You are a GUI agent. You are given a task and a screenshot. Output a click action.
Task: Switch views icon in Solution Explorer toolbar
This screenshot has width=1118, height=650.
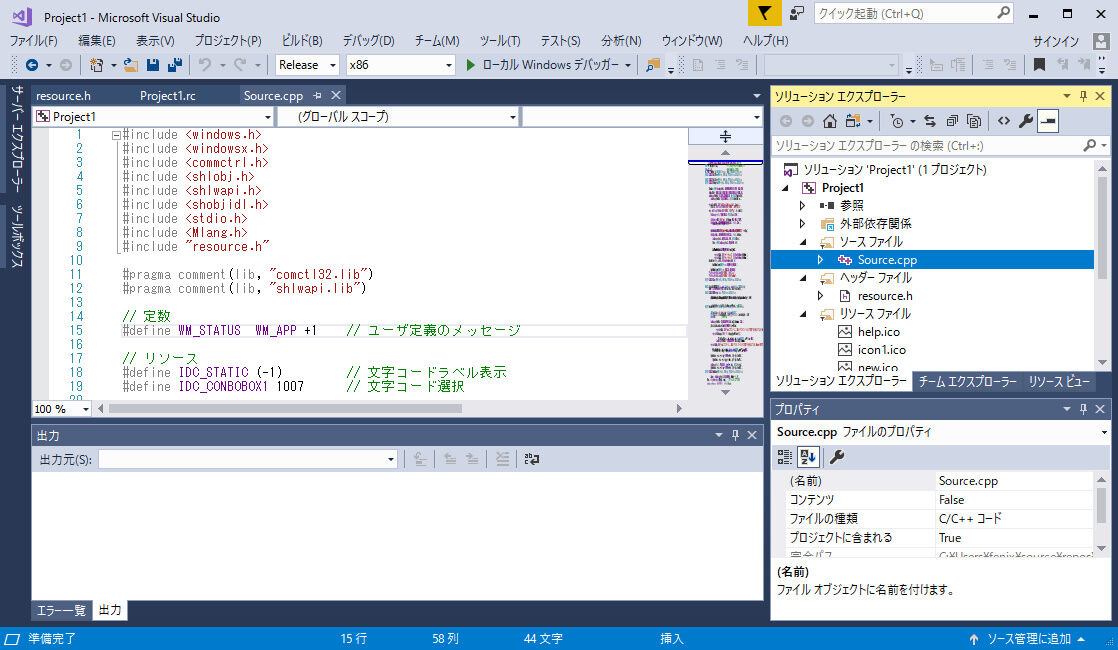[853, 121]
